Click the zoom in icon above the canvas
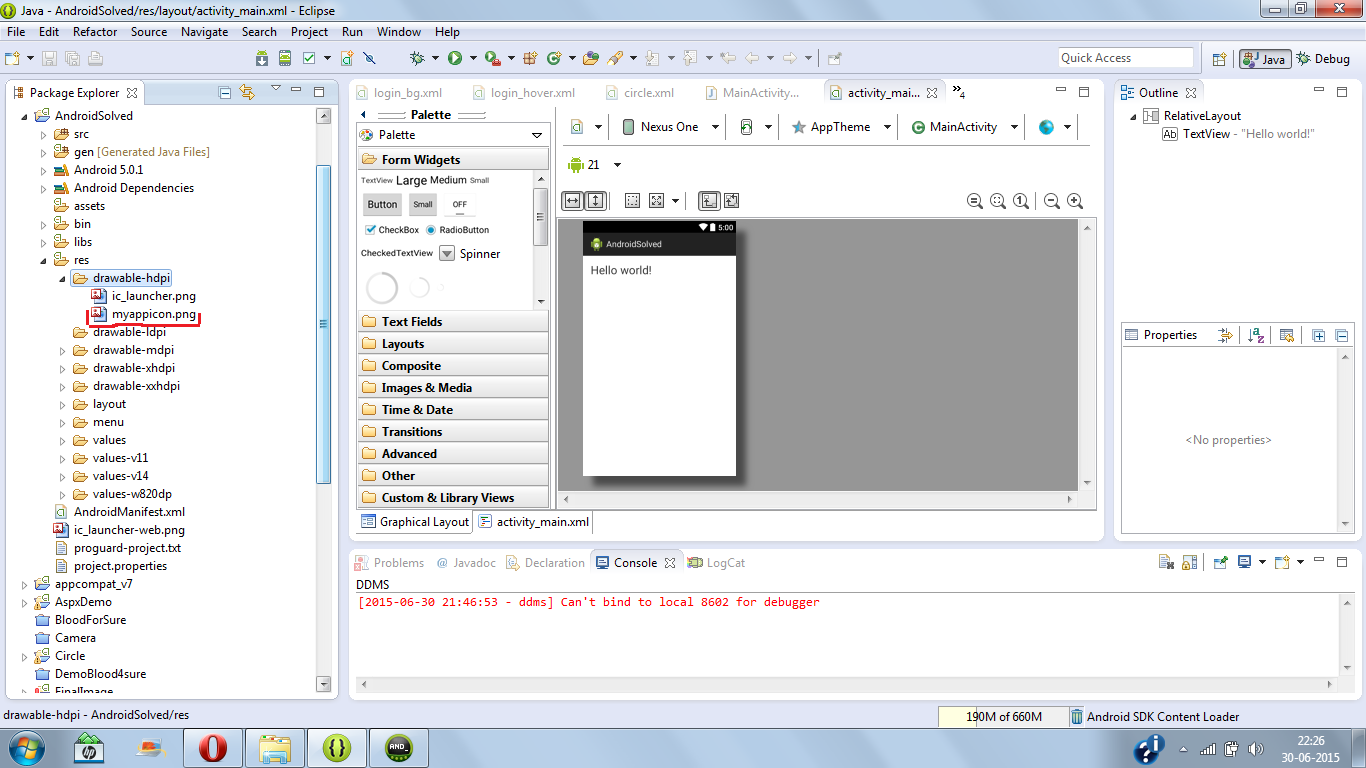Image resolution: width=1366 pixels, height=768 pixels. [1075, 201]
